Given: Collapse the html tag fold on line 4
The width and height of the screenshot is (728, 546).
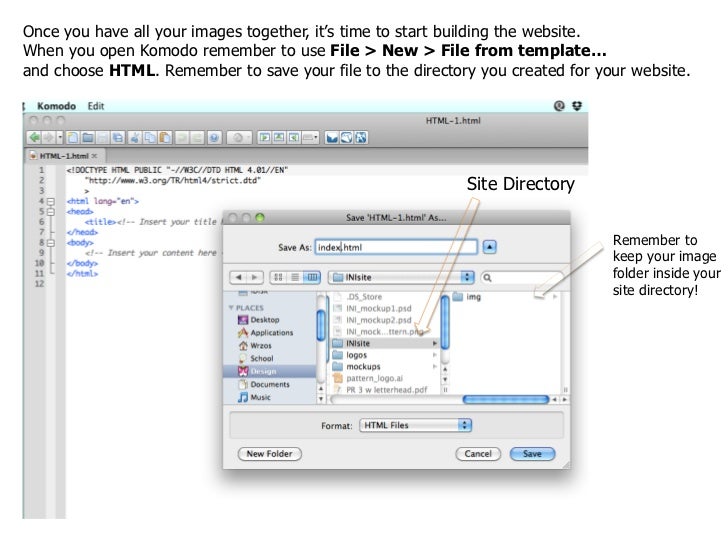Looking at the screenshot, I should coord(51,202).
